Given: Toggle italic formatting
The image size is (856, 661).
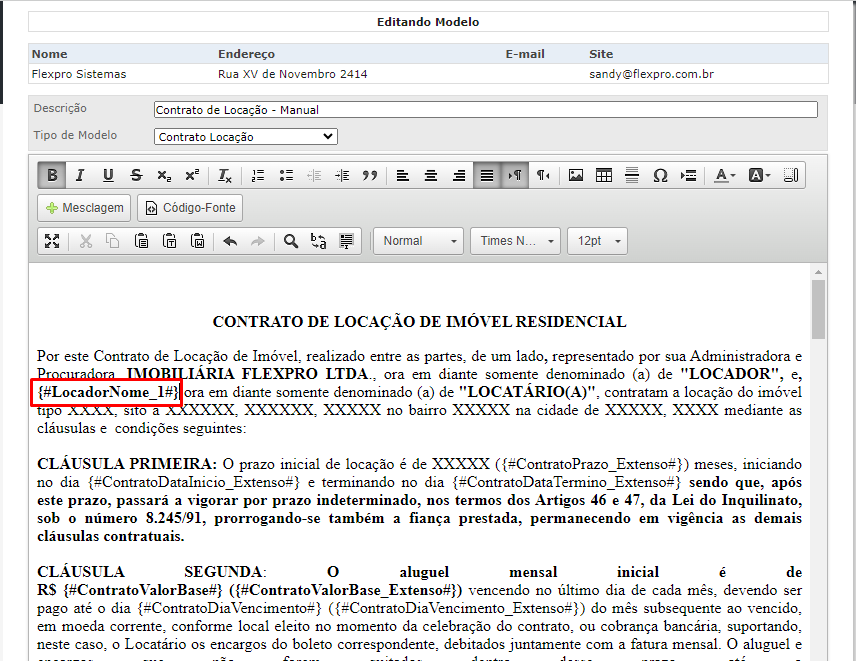Looking at the screenshot, I should (x=80, y=175).
